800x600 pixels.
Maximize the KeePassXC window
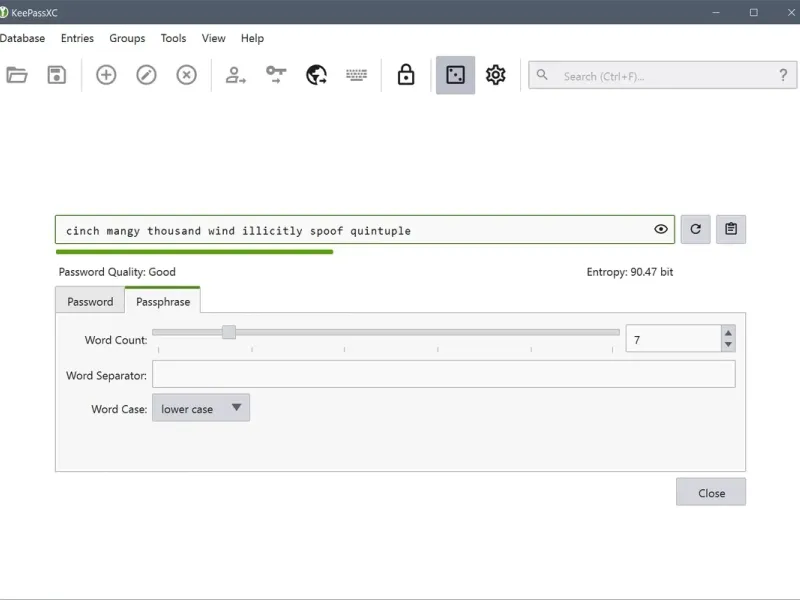(754, 12)
